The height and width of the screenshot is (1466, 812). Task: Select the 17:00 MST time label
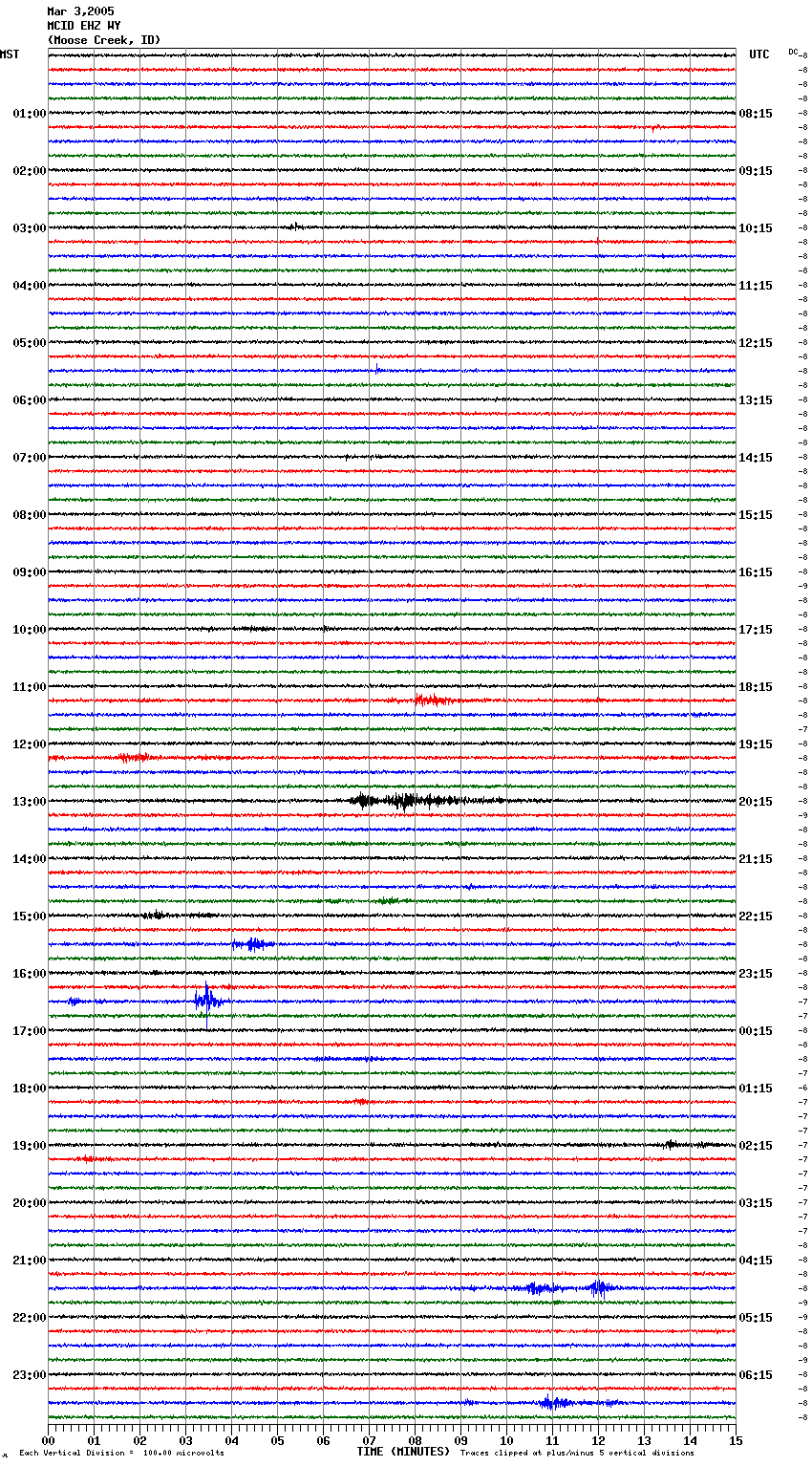click(x=30, y=1031)
